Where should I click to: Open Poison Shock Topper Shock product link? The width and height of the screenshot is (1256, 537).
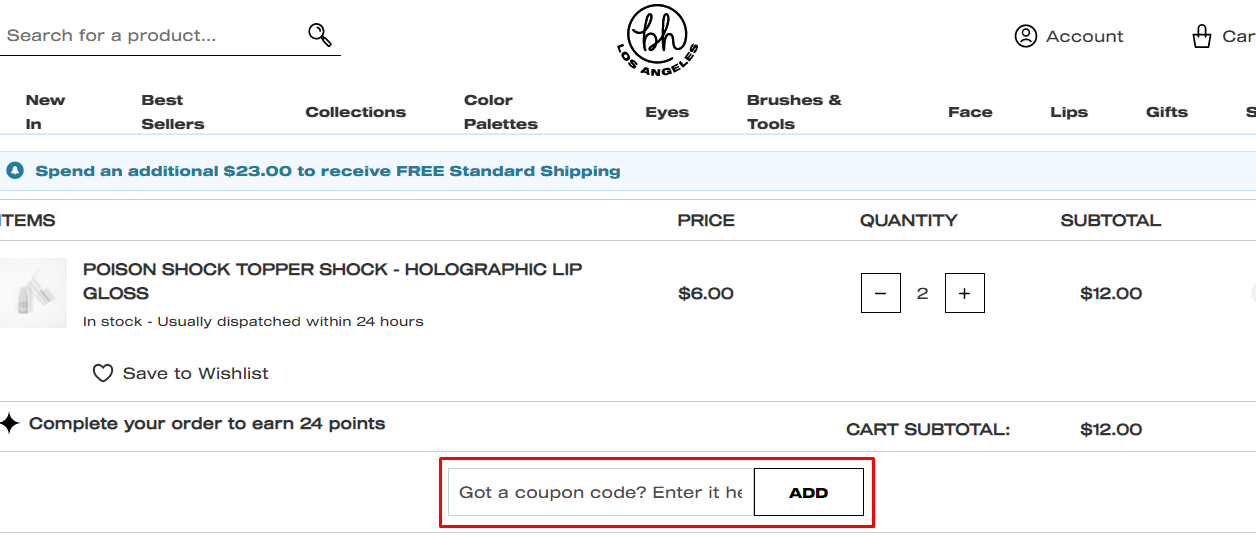pos(333,281)
